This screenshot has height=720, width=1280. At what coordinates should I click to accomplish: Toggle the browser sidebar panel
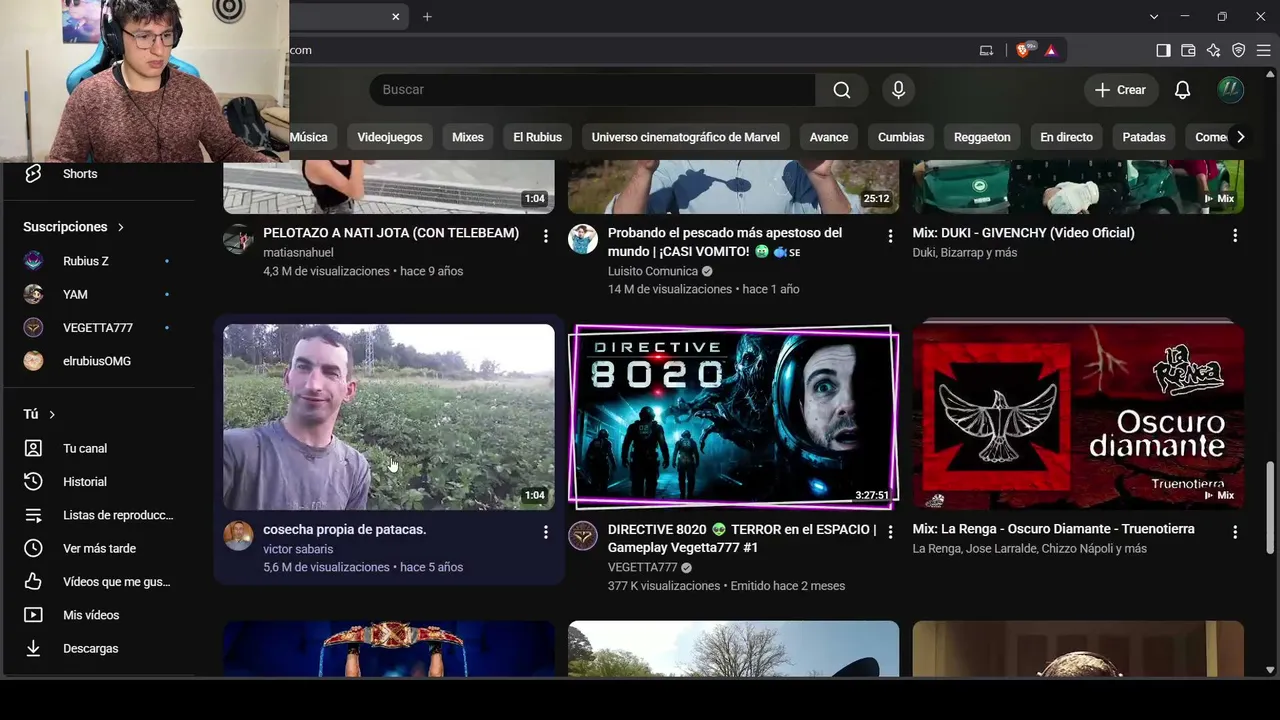(1163, 50)
